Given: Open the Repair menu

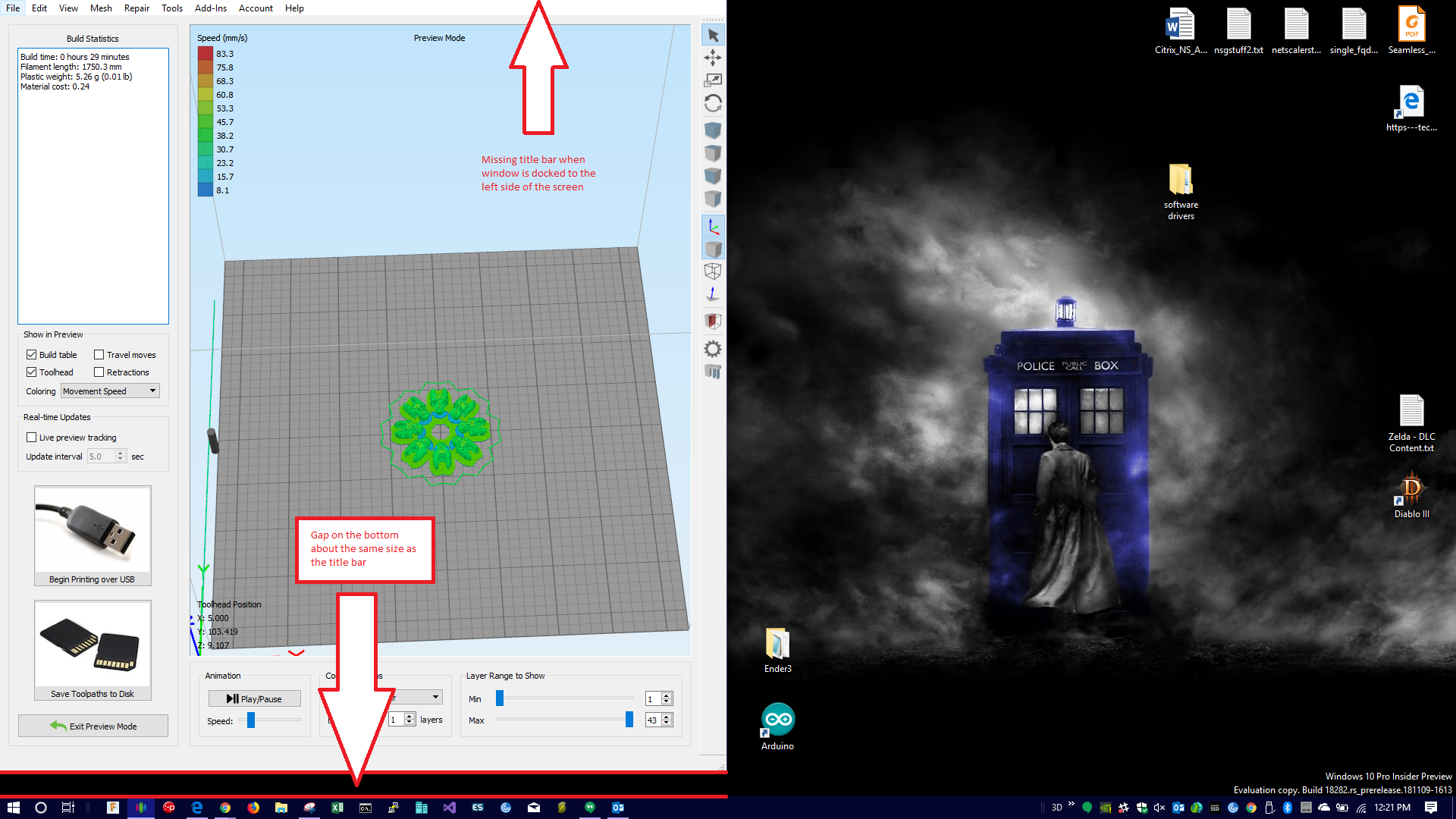Looking at the screenshot, I should [x=136, y=8].
